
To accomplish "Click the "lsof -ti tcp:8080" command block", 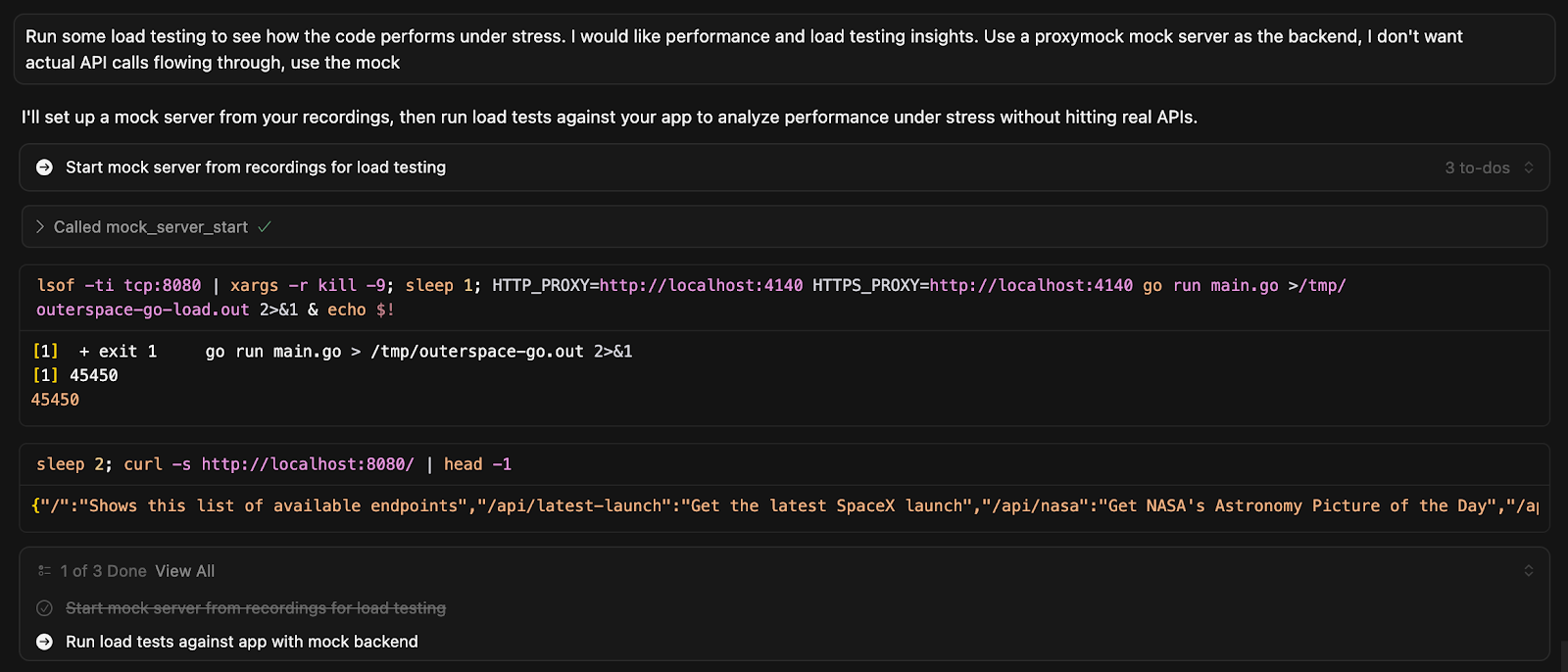I will pos(118,285).
